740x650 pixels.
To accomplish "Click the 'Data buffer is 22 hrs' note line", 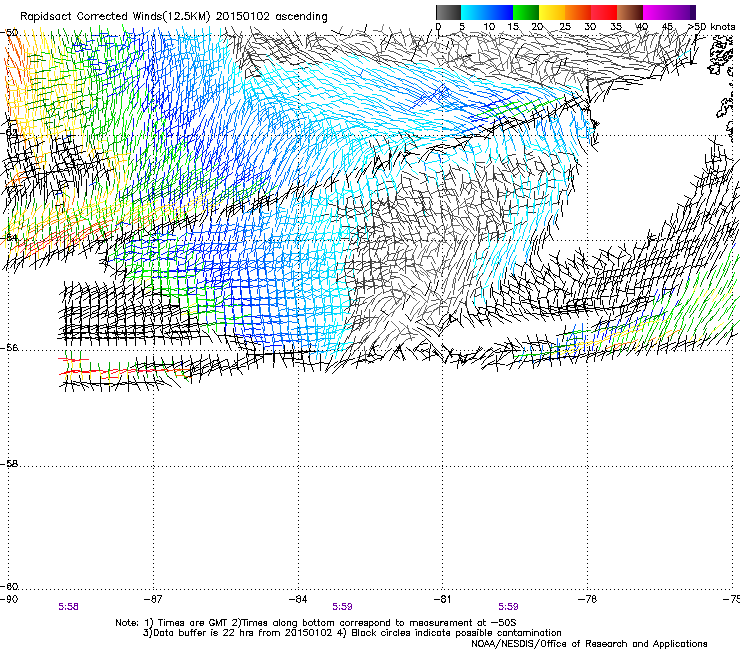I will click(352, 633).
